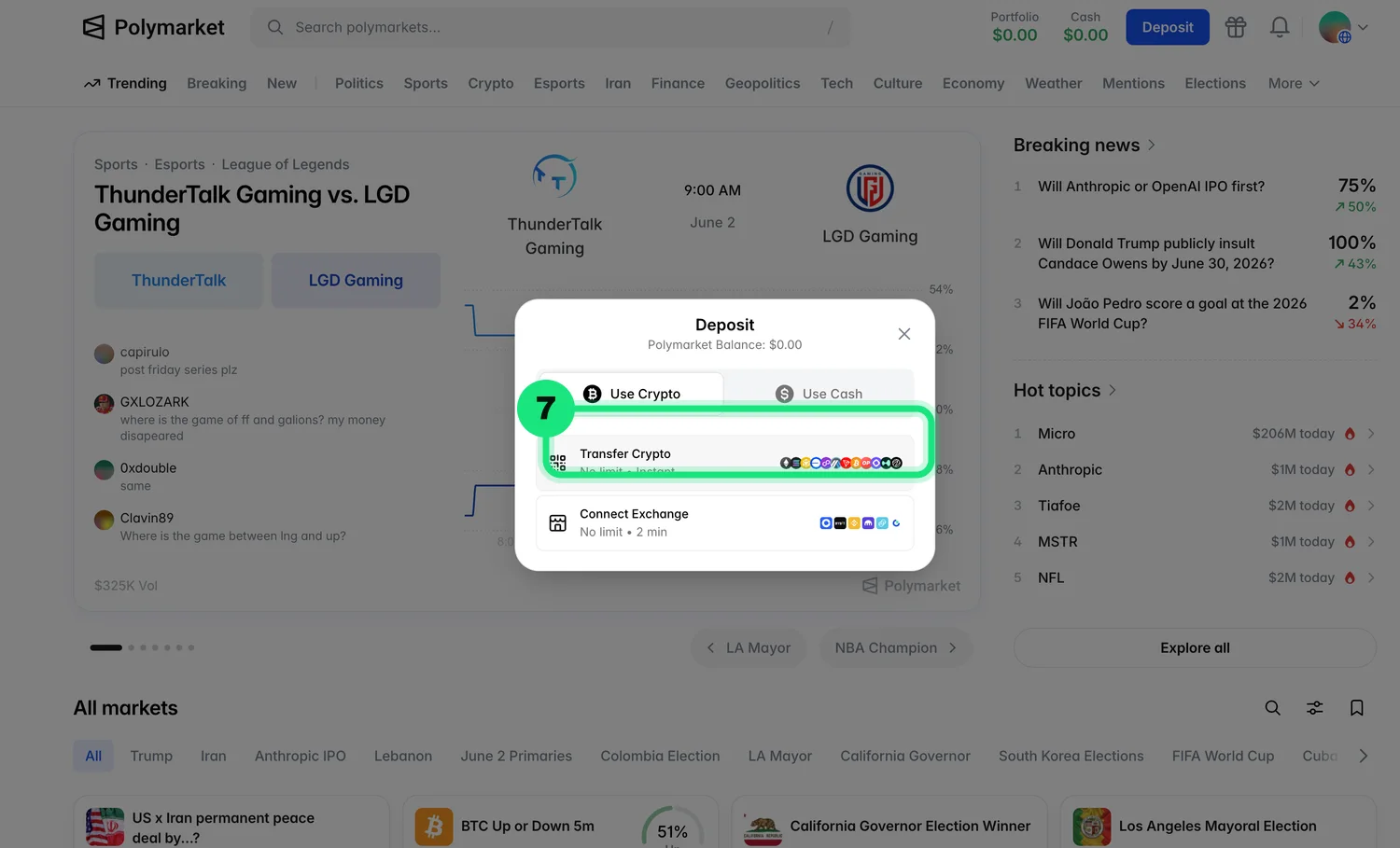The width and height of the screenshot is (1400, 848).
Task: Open the Los Angeles Mayoral Election thumbnail
Action: tap(1092, 827)
